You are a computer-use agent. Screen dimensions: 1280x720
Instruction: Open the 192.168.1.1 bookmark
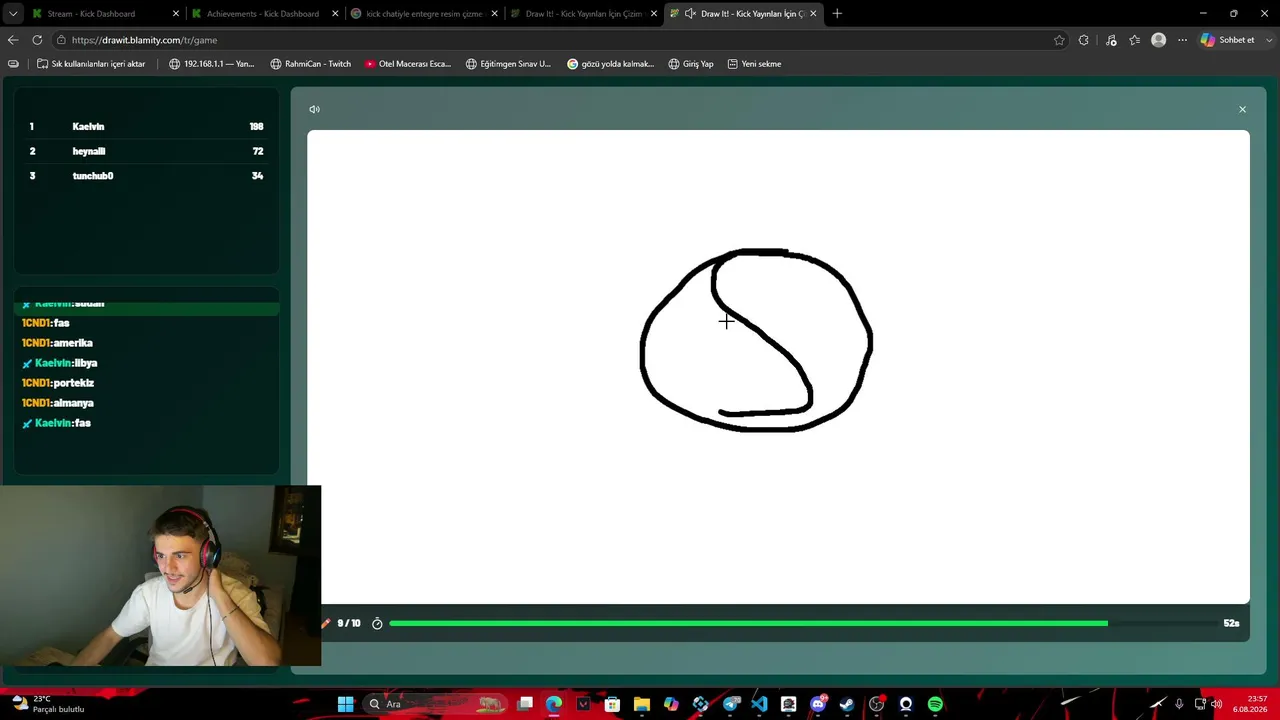tap(212, 64)
